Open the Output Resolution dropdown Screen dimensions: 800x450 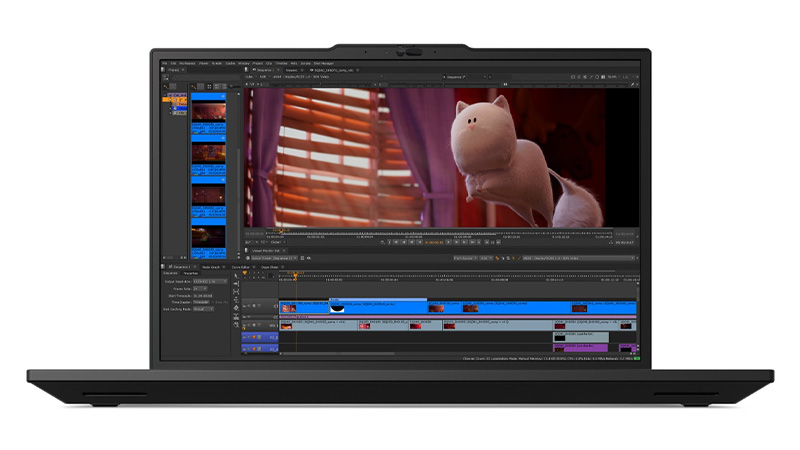[x=210, y=281]
